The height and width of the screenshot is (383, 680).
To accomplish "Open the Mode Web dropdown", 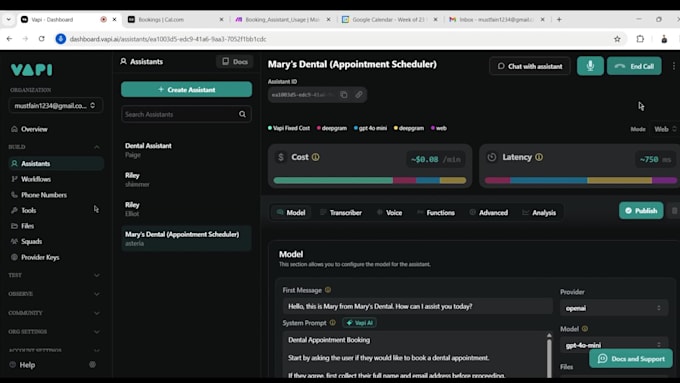I will [665, 129].
